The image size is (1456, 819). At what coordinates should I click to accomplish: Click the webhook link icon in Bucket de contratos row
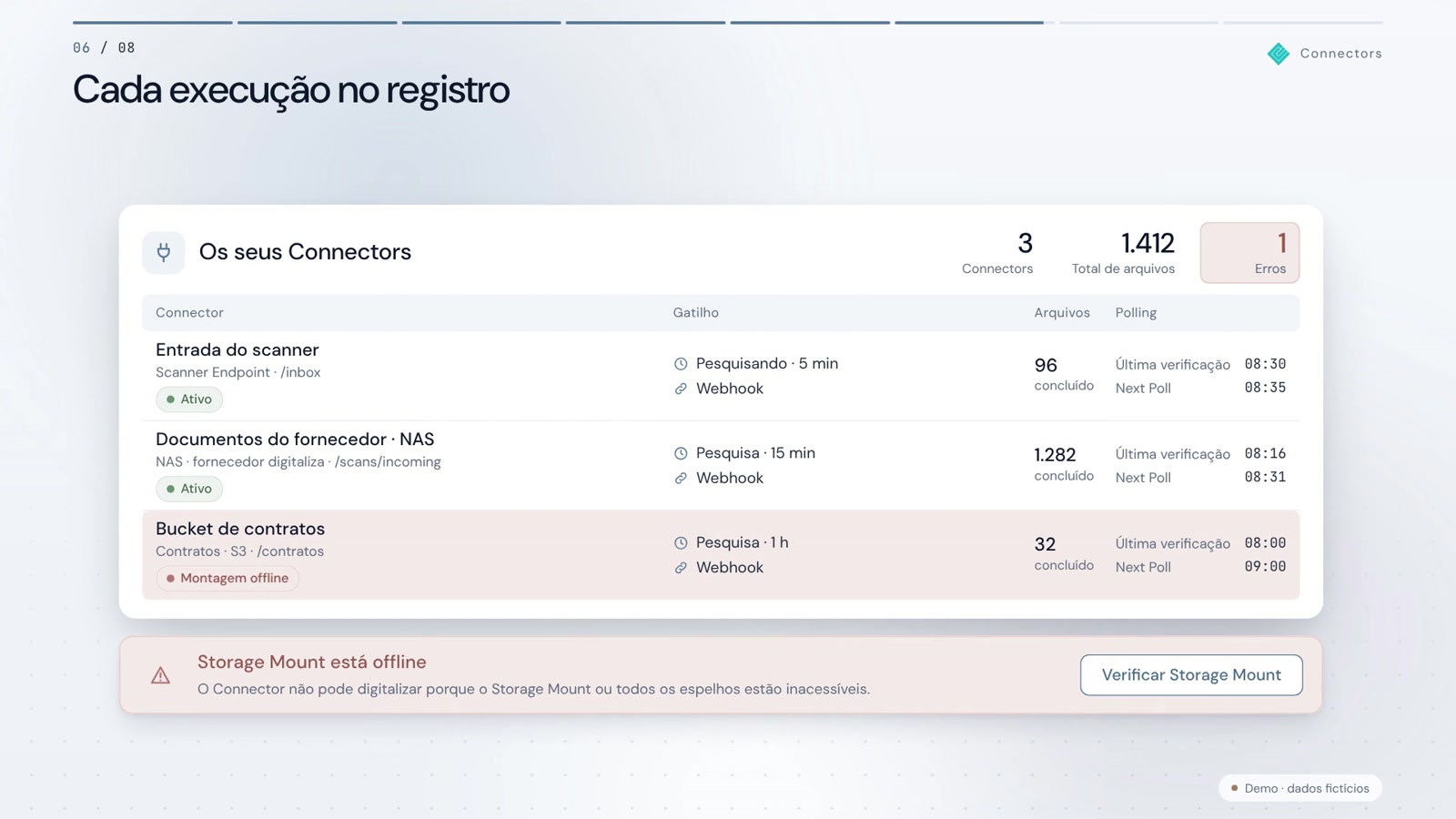coord(681,567)
